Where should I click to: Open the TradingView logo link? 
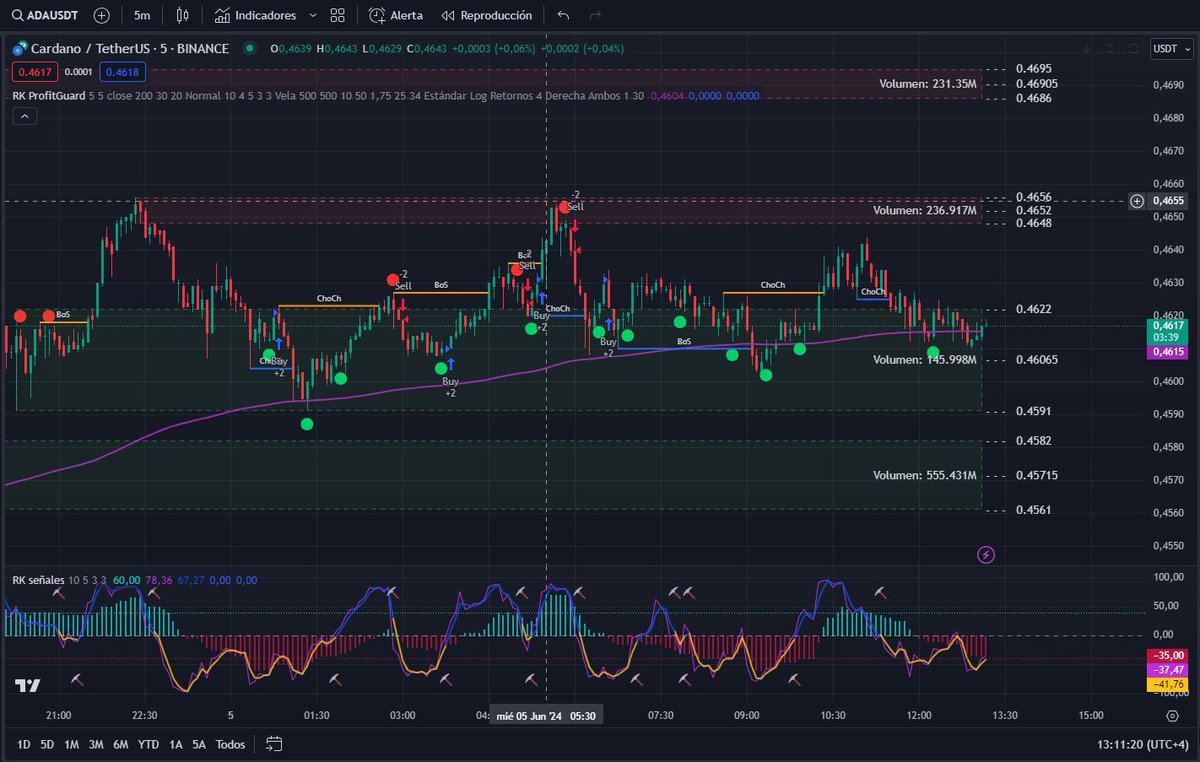coord(28,687)
